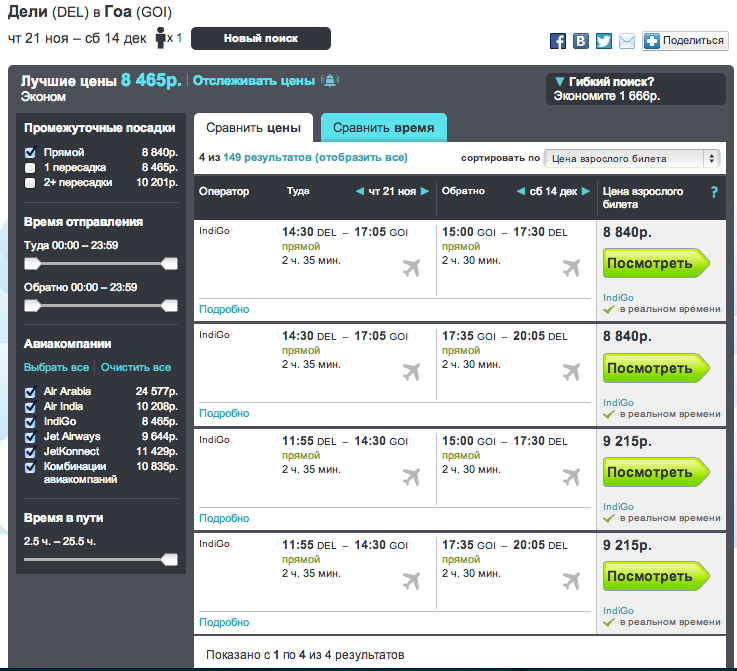737x671 pixels.
Task: Go to previous outbound date arrow
Action: click(x=360, y=191)
